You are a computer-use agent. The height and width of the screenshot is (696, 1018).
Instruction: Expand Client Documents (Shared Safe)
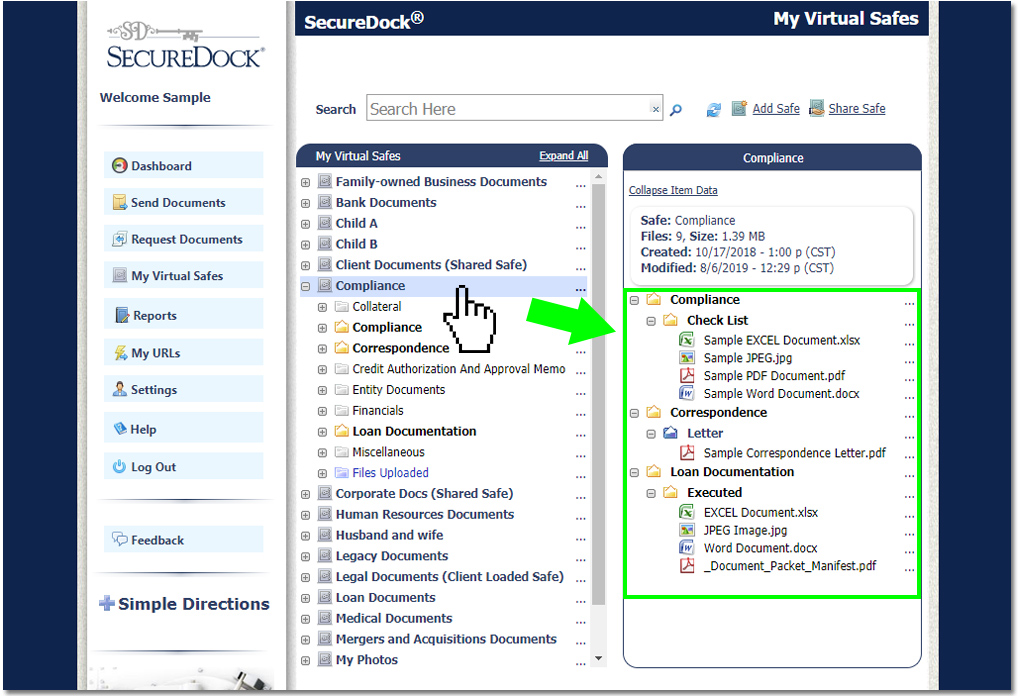coord(305,266)
